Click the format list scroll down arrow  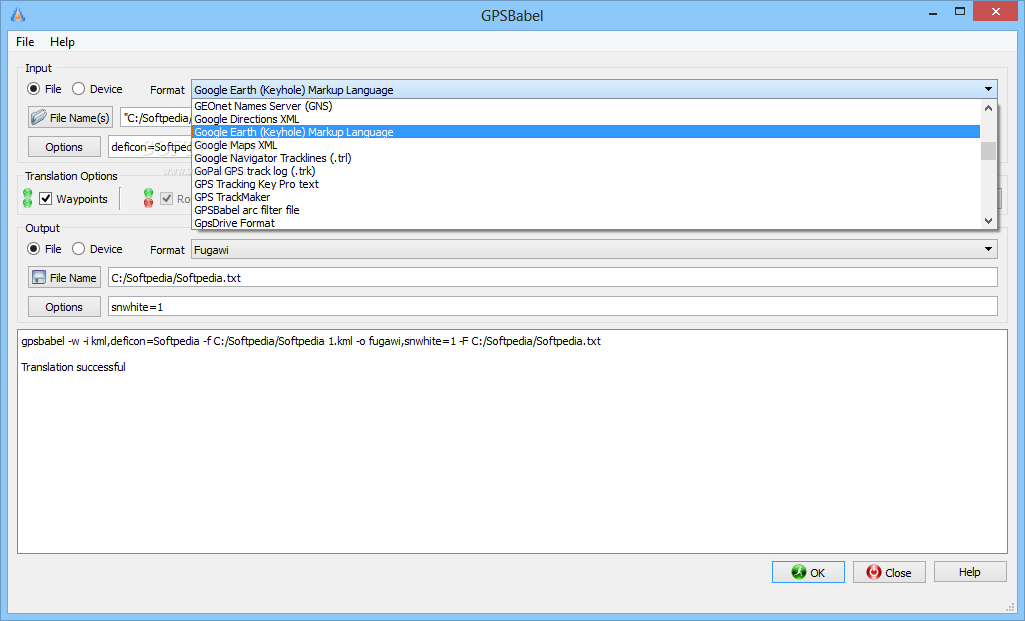[988, 221]
